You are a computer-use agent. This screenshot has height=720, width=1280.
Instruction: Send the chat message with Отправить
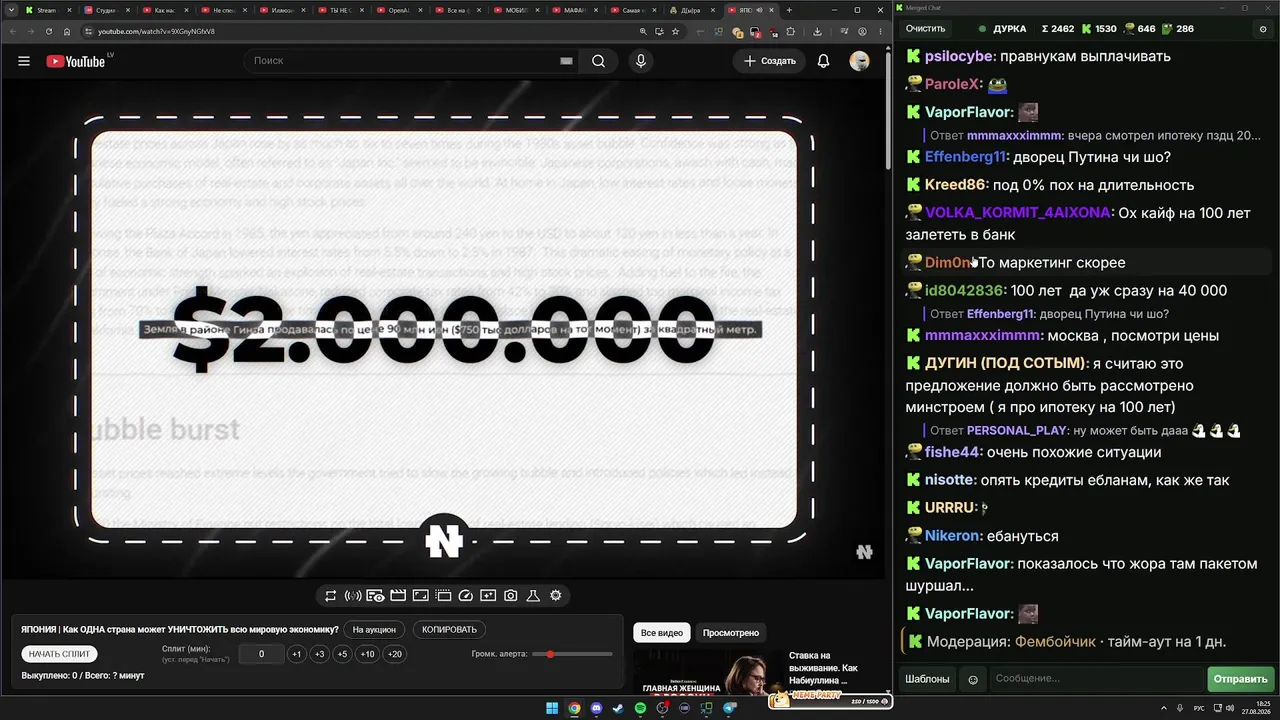tap(1240, 679)
